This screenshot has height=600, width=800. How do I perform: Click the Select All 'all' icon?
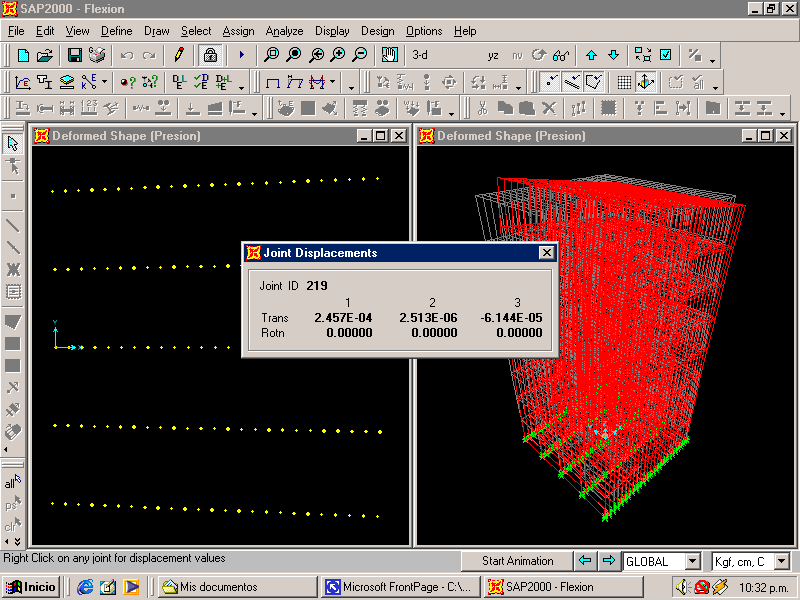tap(13, 482)
